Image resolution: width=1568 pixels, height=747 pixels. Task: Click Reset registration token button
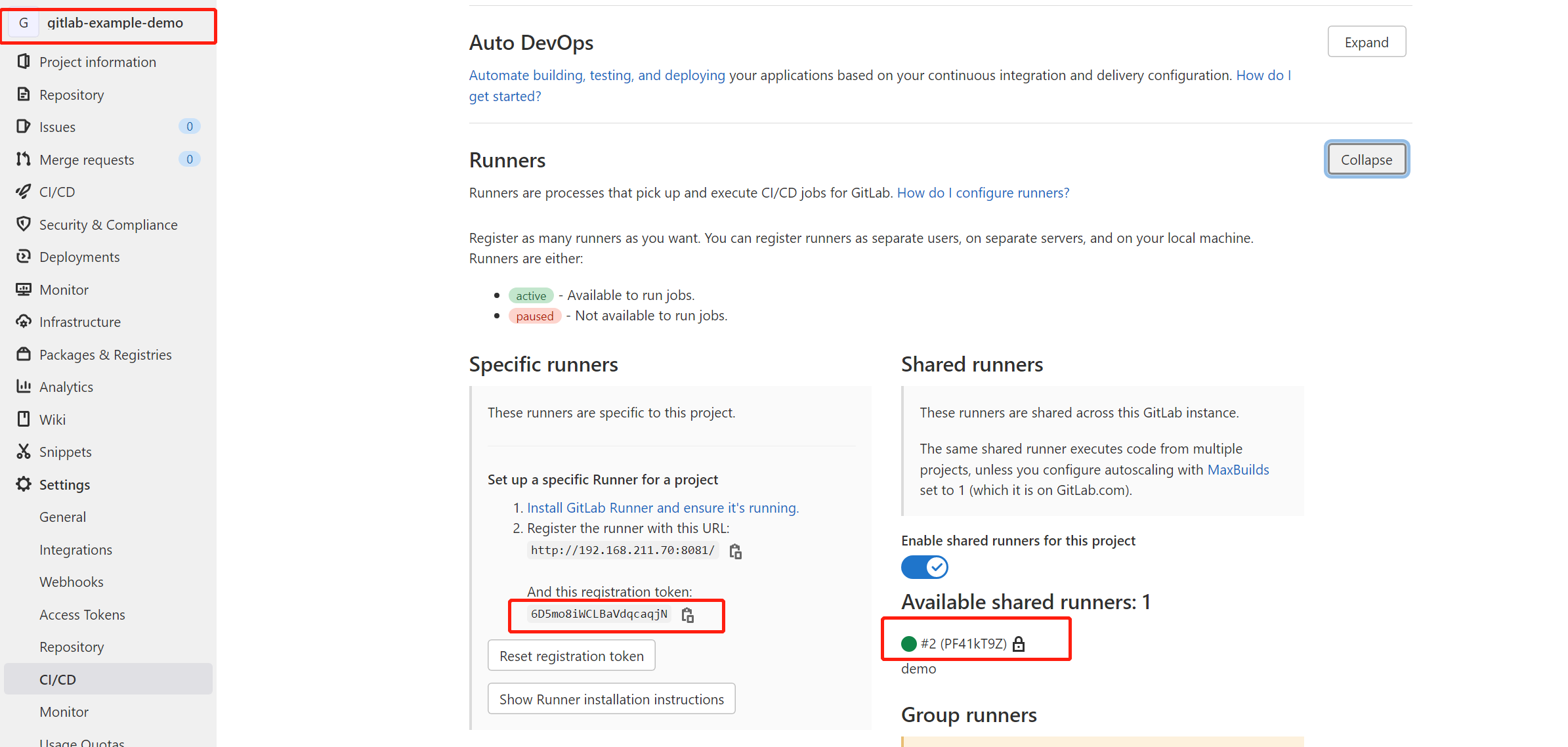pos(572,656)
